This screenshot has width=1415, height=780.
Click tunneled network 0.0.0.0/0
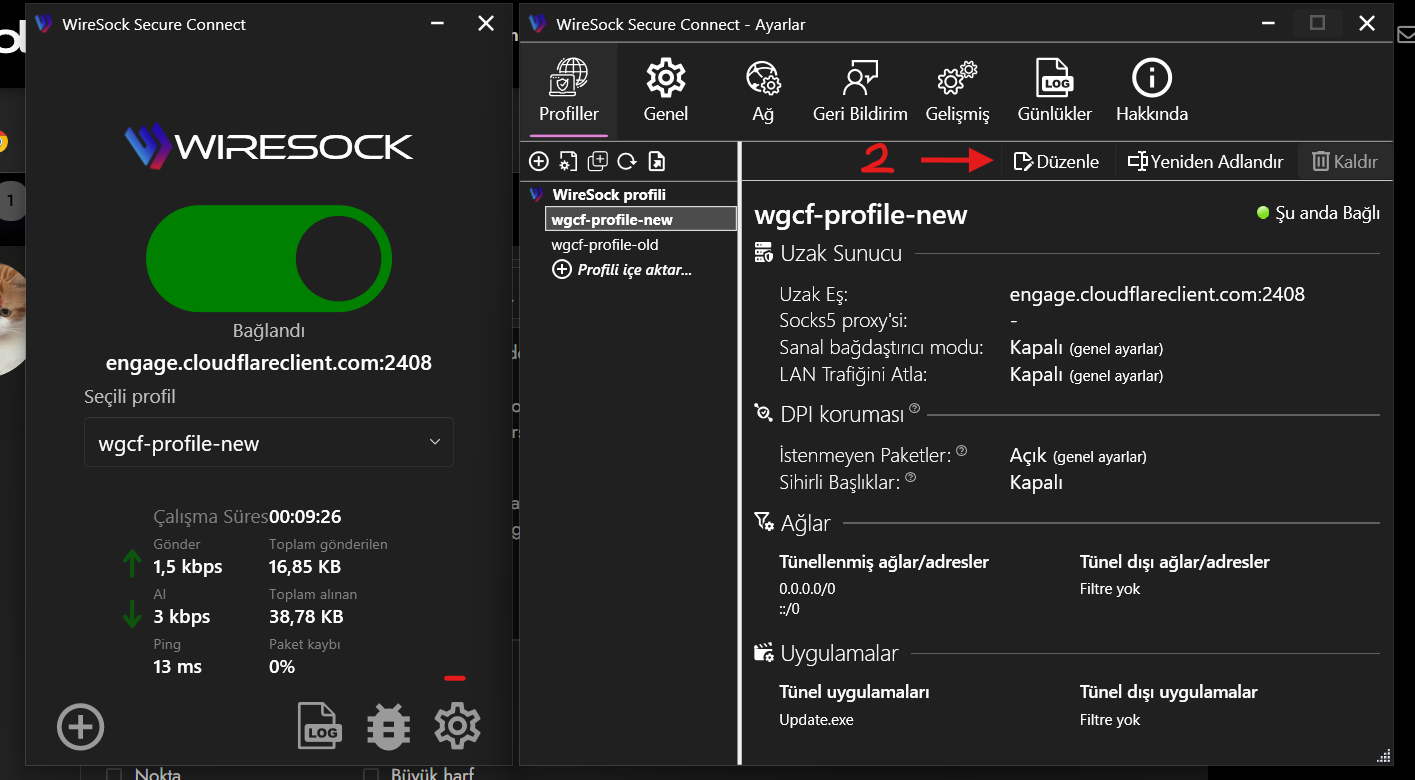807,588
